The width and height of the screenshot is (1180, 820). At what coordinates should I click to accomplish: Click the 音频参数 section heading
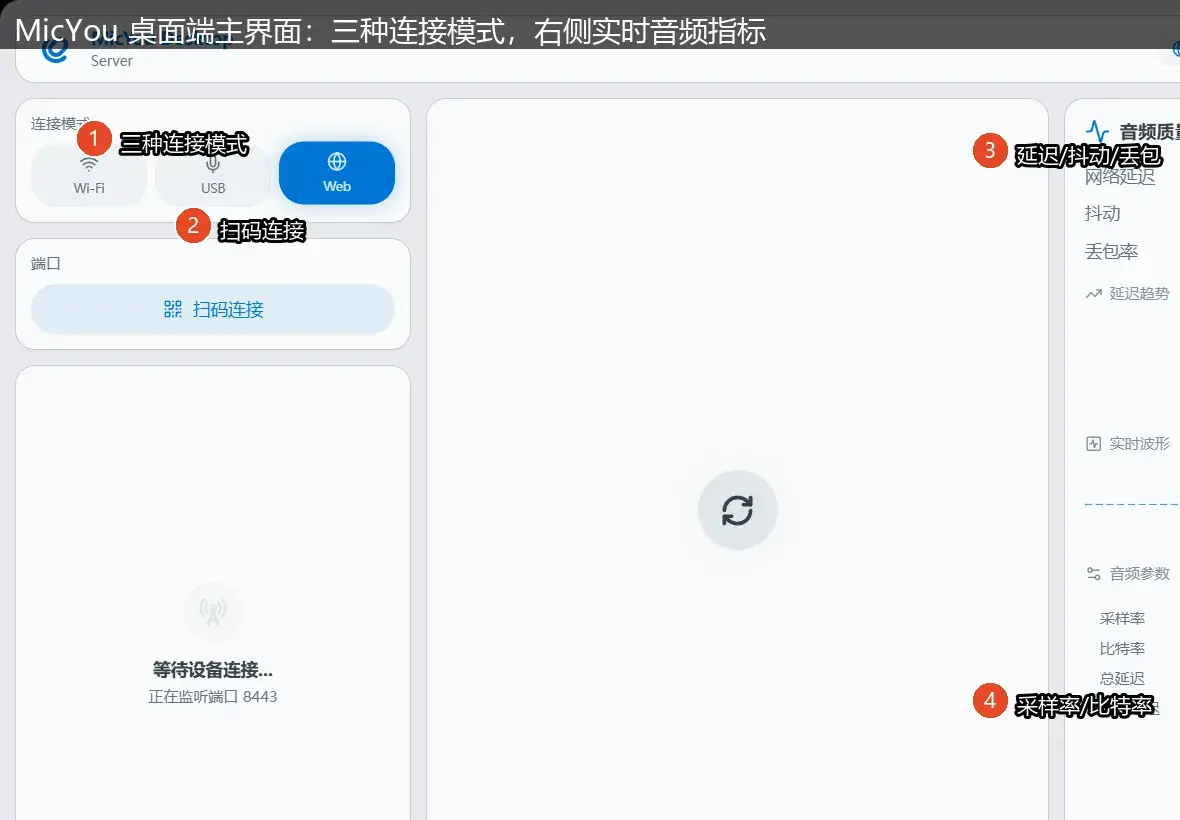click(1139, 574)
